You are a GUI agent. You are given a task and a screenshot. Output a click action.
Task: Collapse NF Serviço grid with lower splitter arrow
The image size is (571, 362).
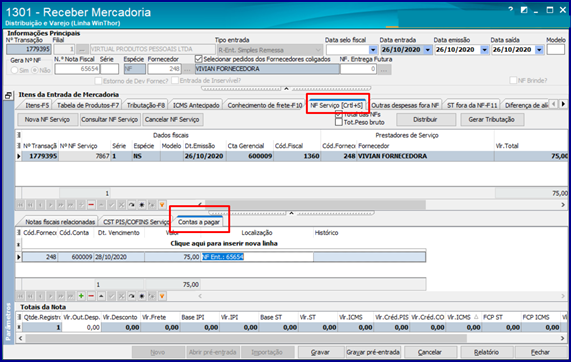tap(291, 213)
